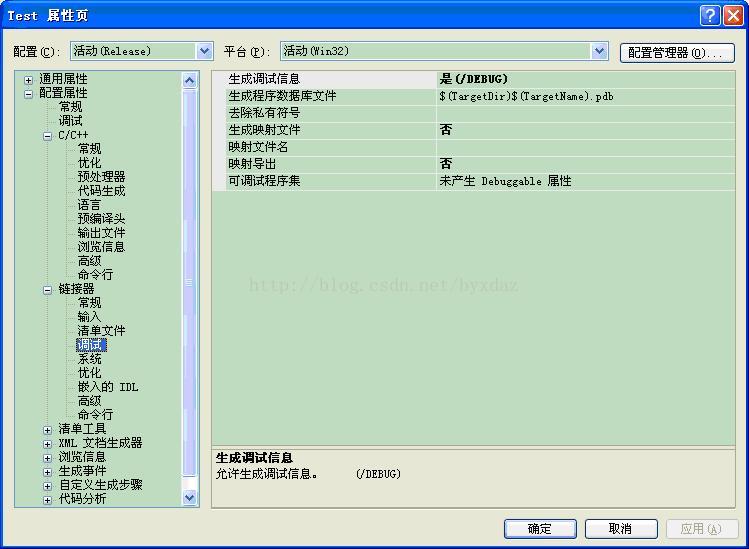
Task: Select highlighted 调试 under 链接器
Action: [91, 344]
